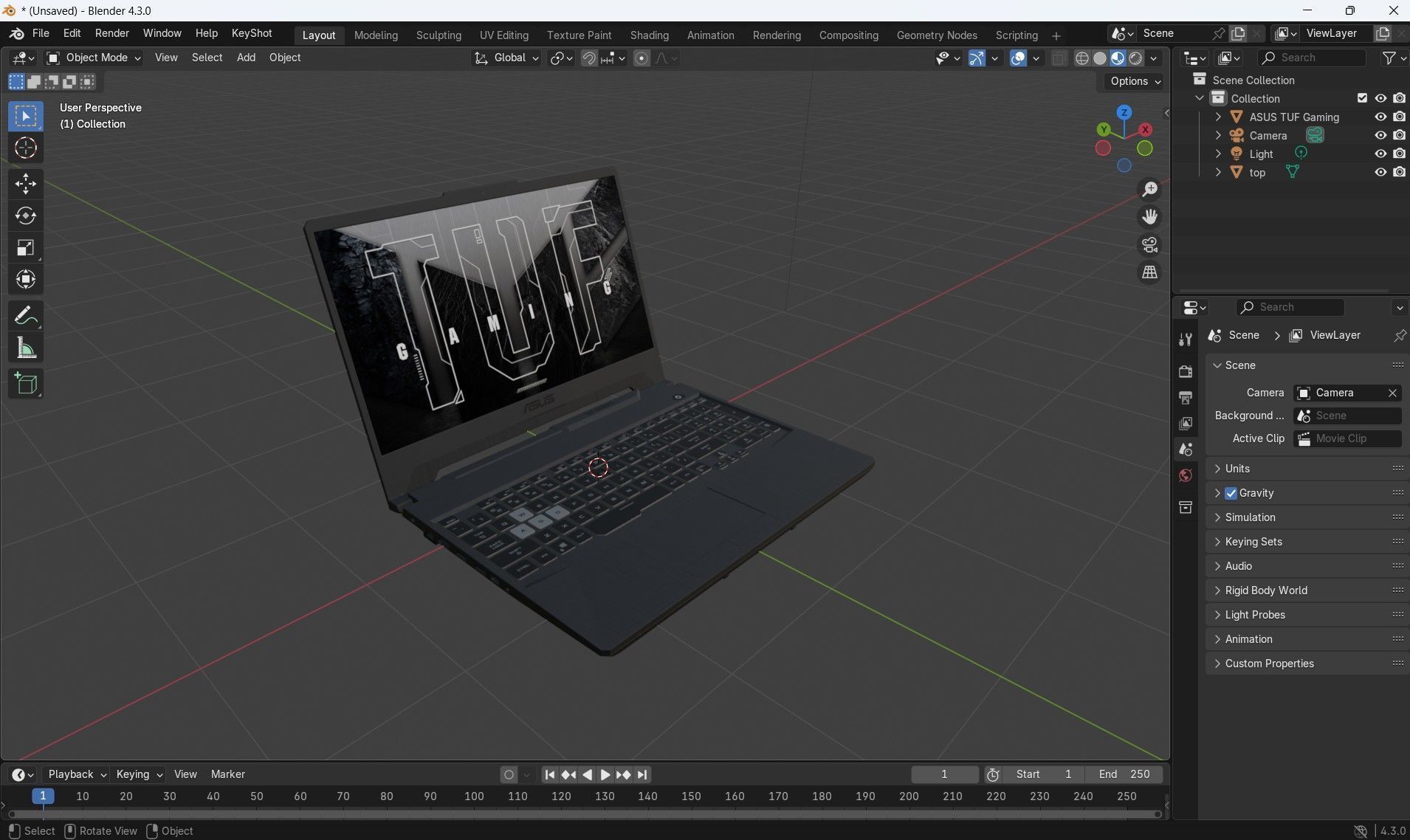Switch perspective/orthographic grid icon

(x=1149, y=272)
